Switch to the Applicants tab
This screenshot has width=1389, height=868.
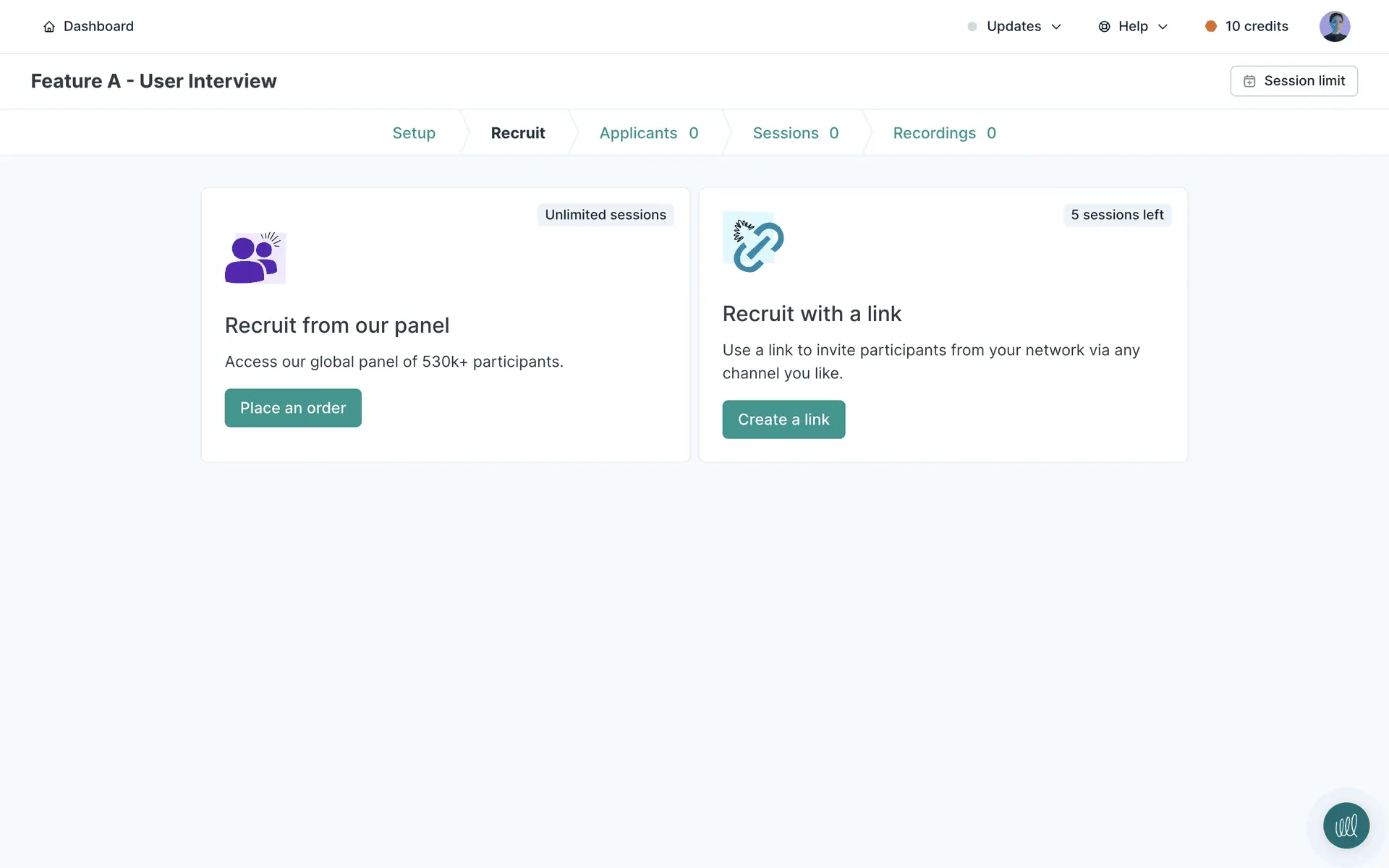point(648,133)
